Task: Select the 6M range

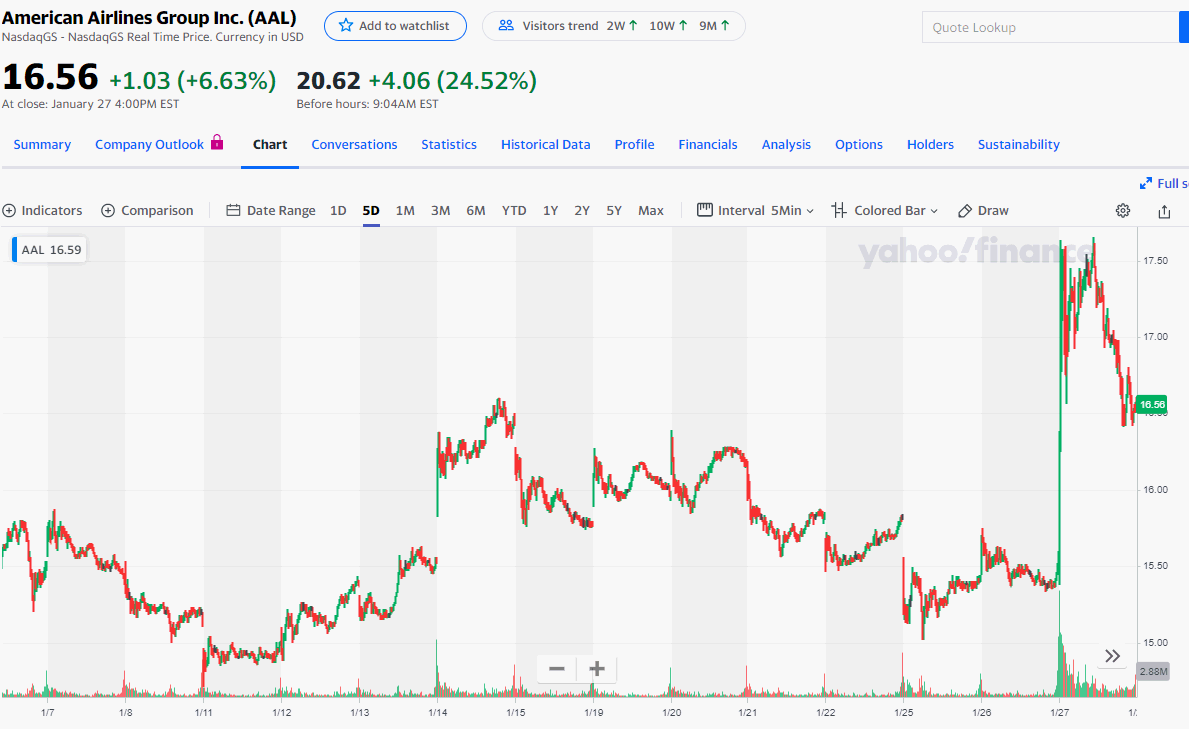Action: click(475, 211)
